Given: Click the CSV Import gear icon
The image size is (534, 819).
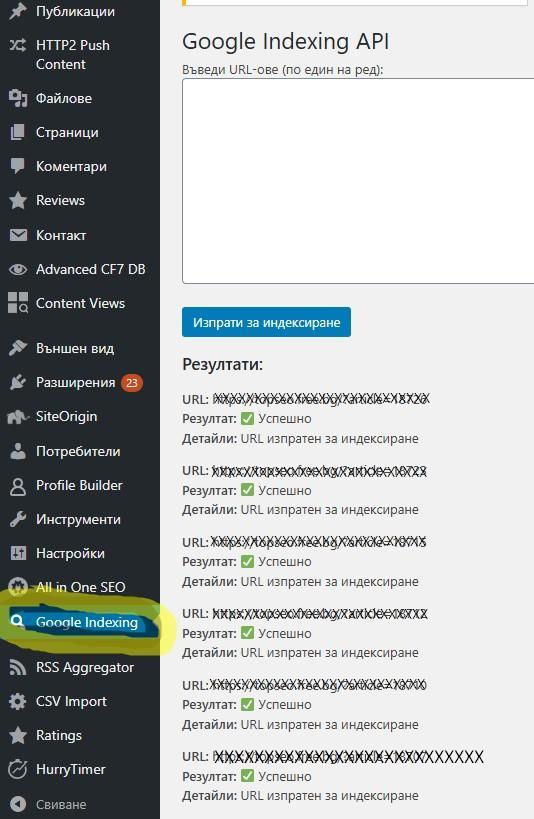Looking at the screenshot, I should tap(18, 701).
